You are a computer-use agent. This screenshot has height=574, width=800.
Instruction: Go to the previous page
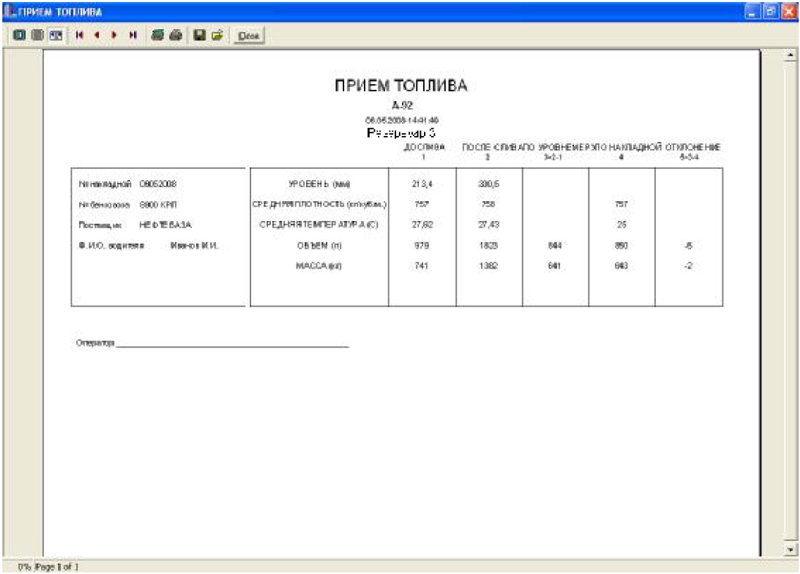click(x=97, y=35)
